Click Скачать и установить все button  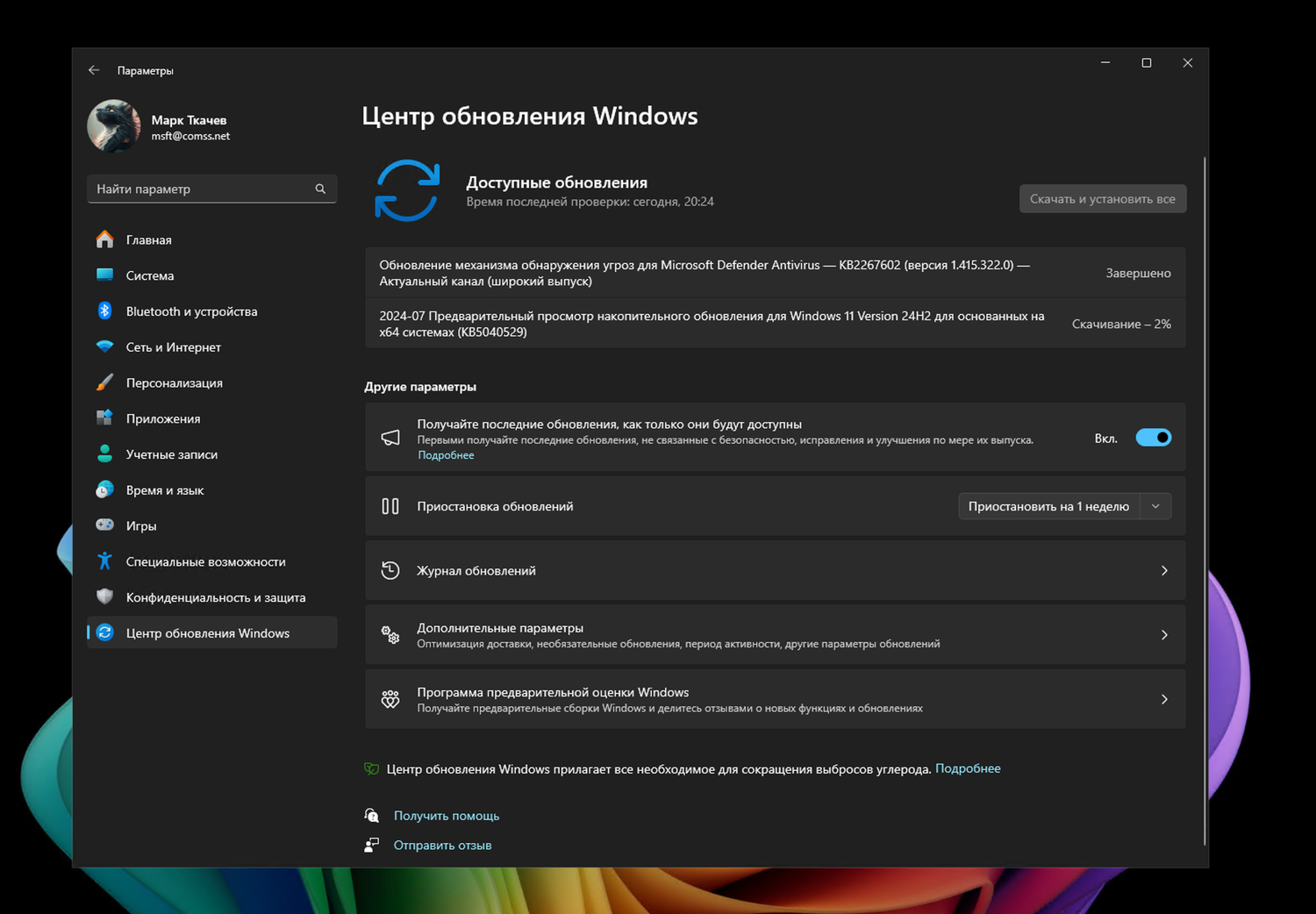(1103, 199)
